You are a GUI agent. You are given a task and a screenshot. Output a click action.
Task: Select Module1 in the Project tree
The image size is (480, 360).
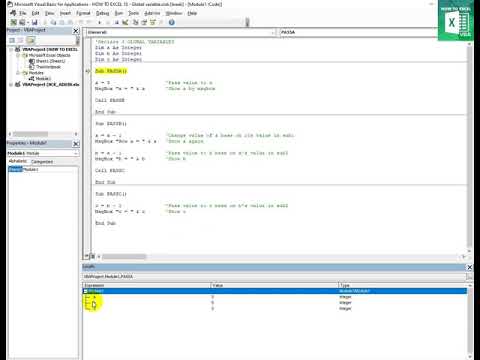[x=43, y=79]
